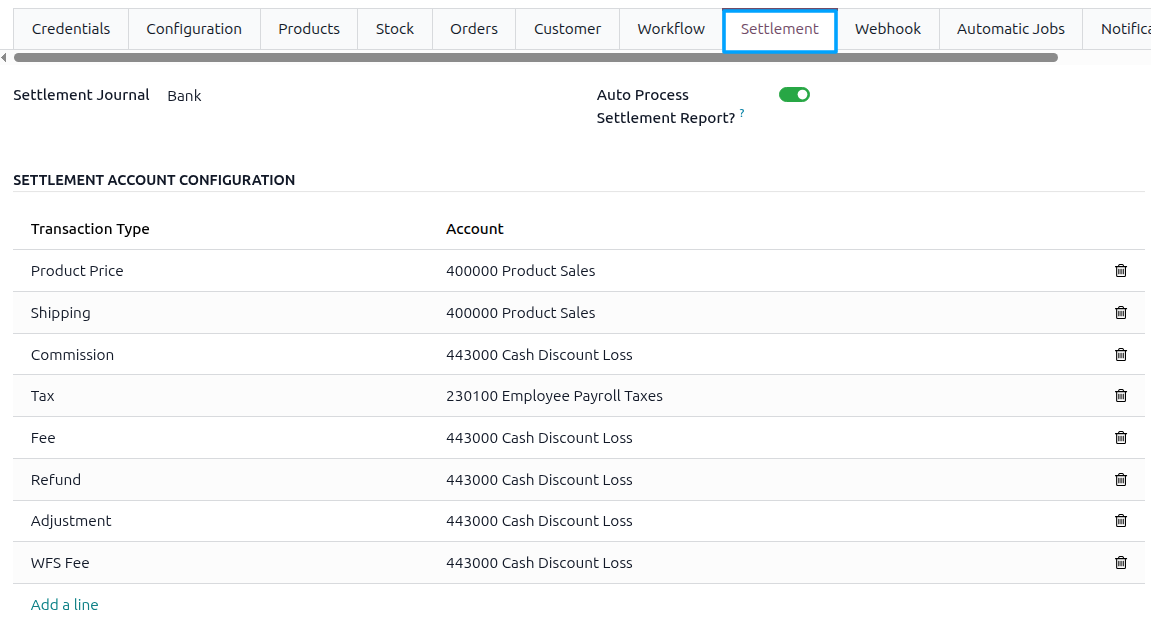Select the 230100 Employee Payroll Taxes account

(x=554, y=396)
